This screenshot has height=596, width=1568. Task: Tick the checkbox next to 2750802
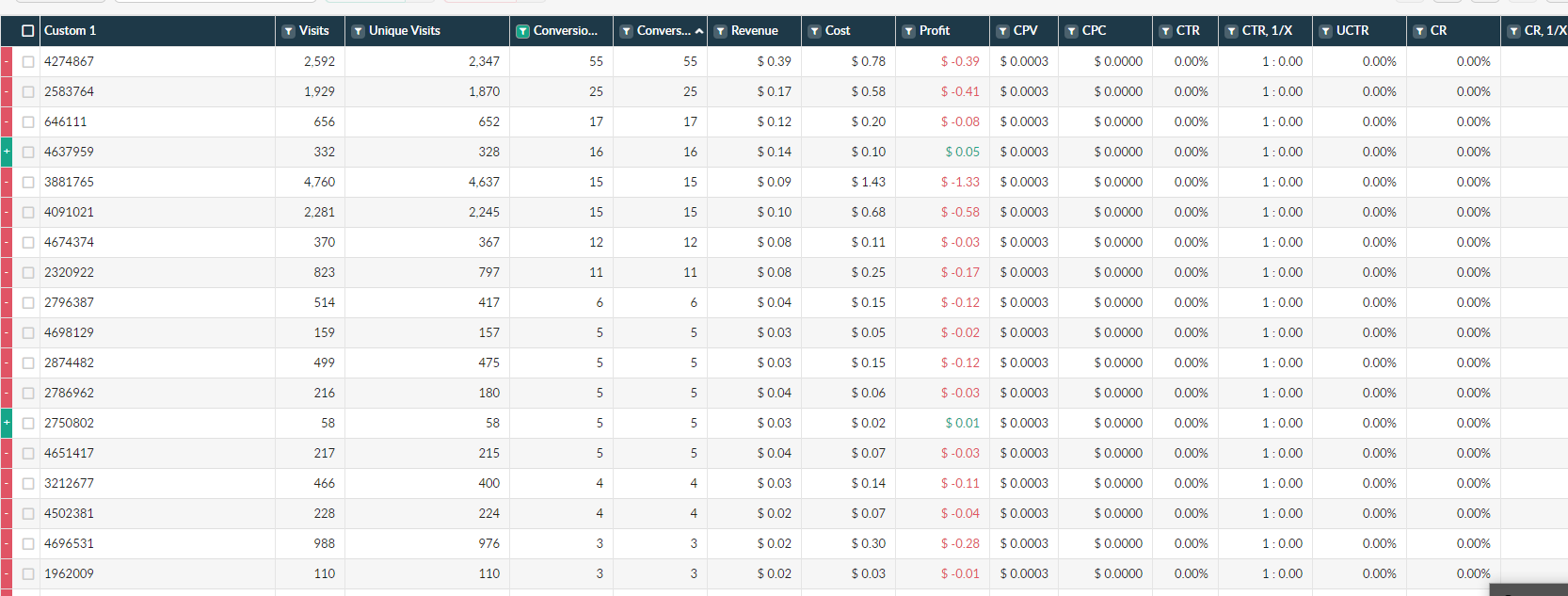(x=28, y=423)
